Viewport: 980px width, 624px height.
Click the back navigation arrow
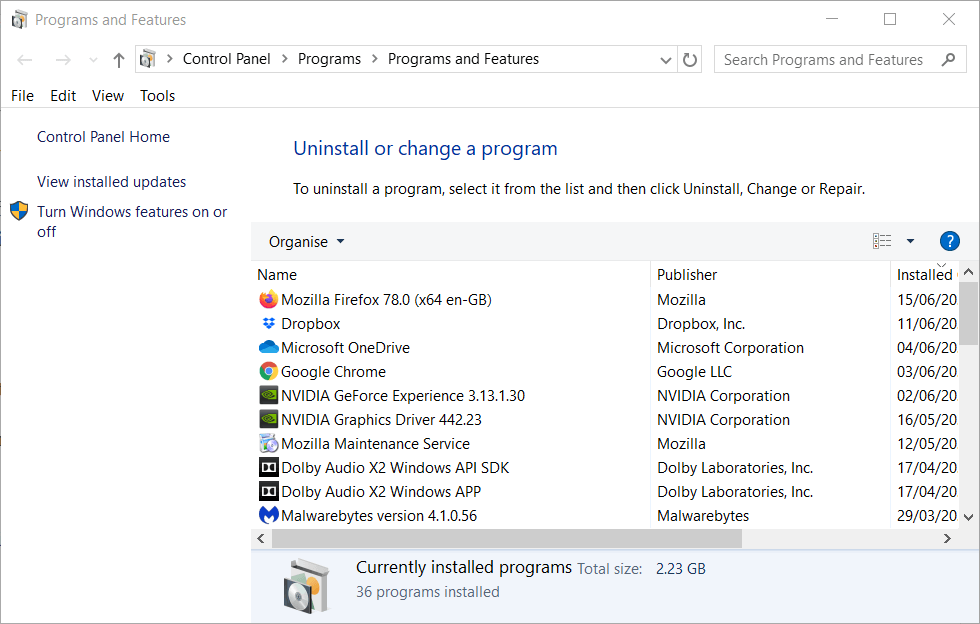pos(25,60)
